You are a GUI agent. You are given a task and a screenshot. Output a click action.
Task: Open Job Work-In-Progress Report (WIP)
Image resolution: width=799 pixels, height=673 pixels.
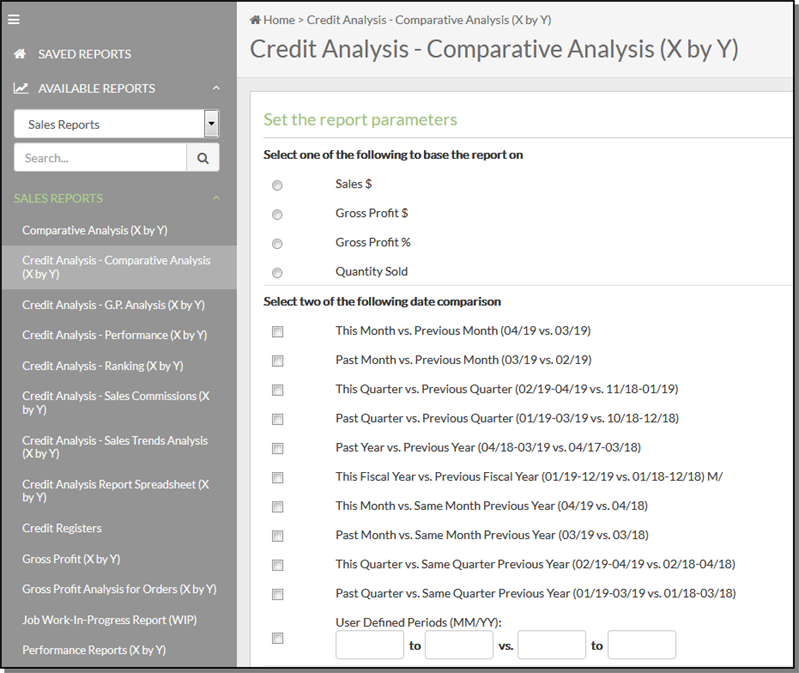coord(110,620)
